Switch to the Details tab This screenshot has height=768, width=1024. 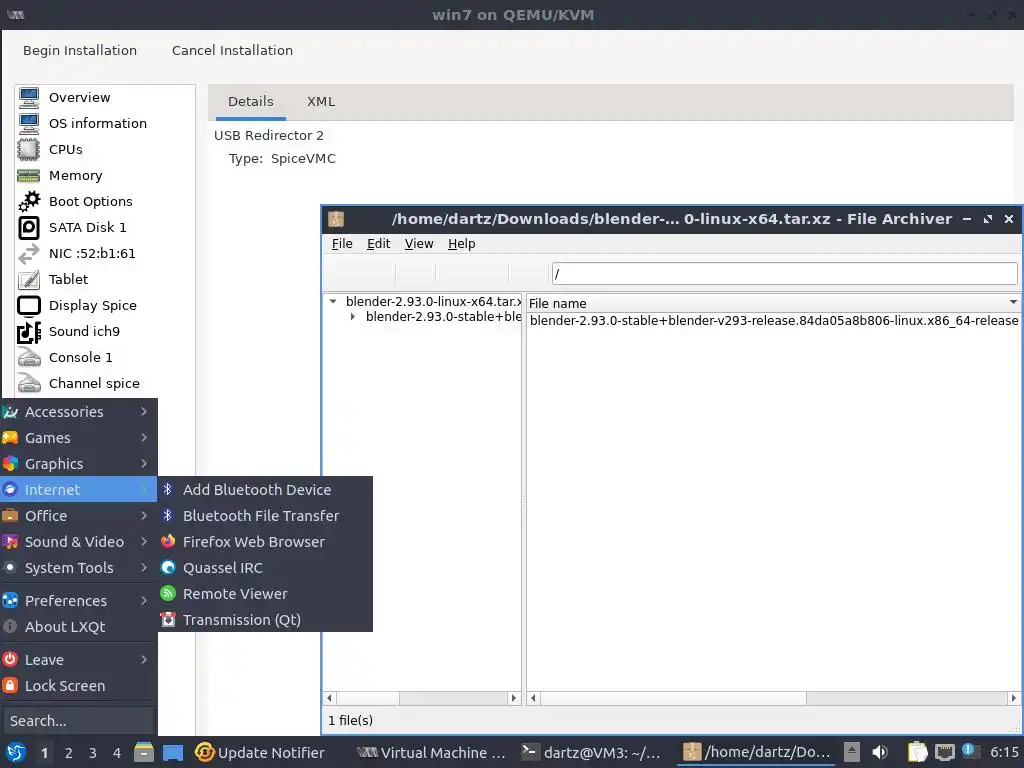pos(251,101)
